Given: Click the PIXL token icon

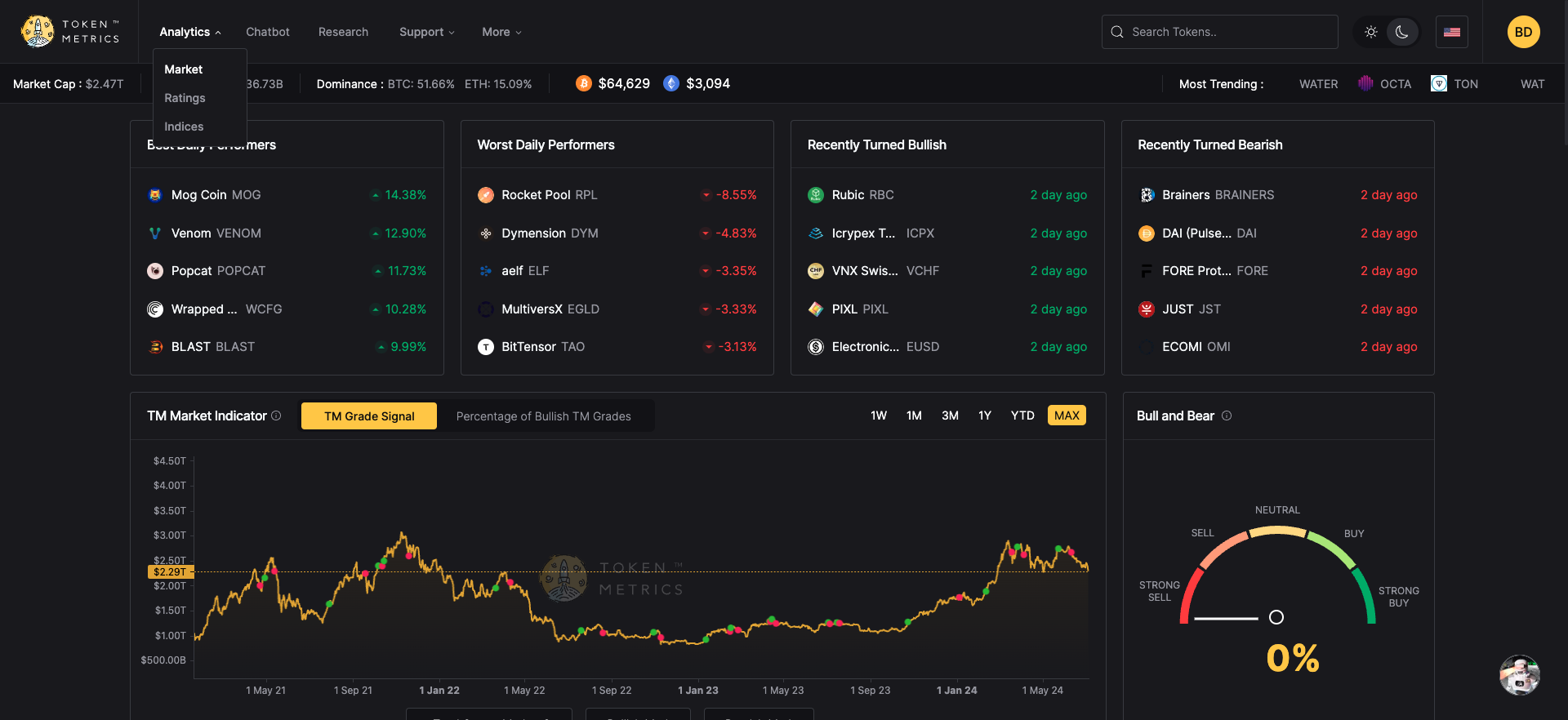Looking at the screenshot, I should pyautogui.click(x=816, y=309).
